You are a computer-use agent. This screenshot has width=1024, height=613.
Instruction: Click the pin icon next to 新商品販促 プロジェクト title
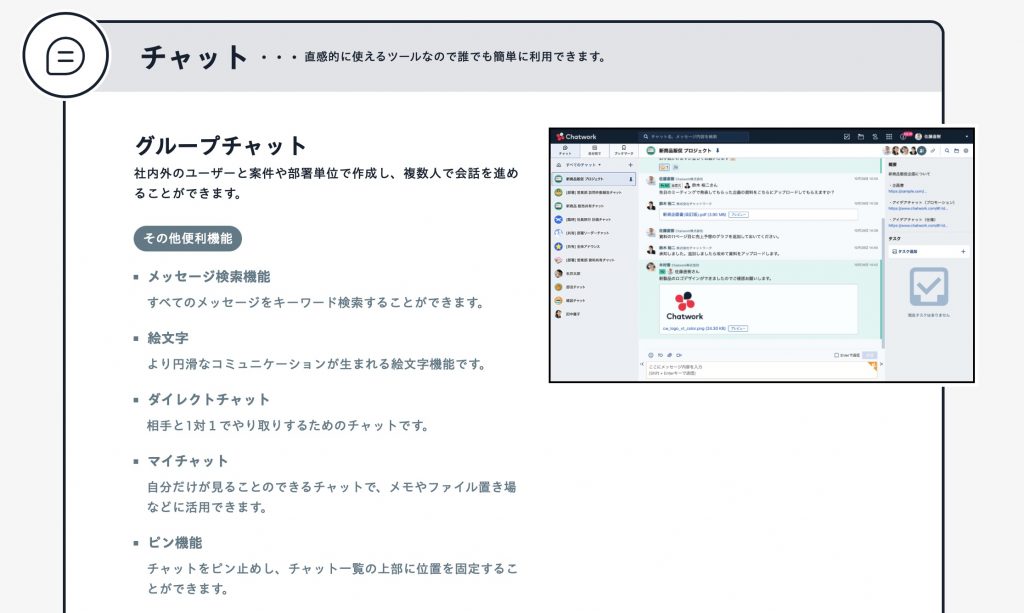click(x=718, y=150)
